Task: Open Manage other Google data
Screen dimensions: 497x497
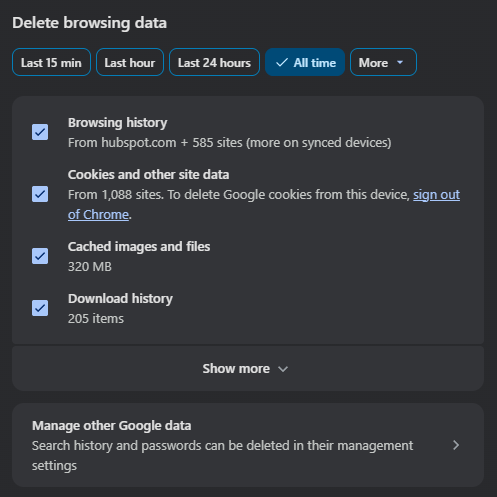Action: pos(248,445)
